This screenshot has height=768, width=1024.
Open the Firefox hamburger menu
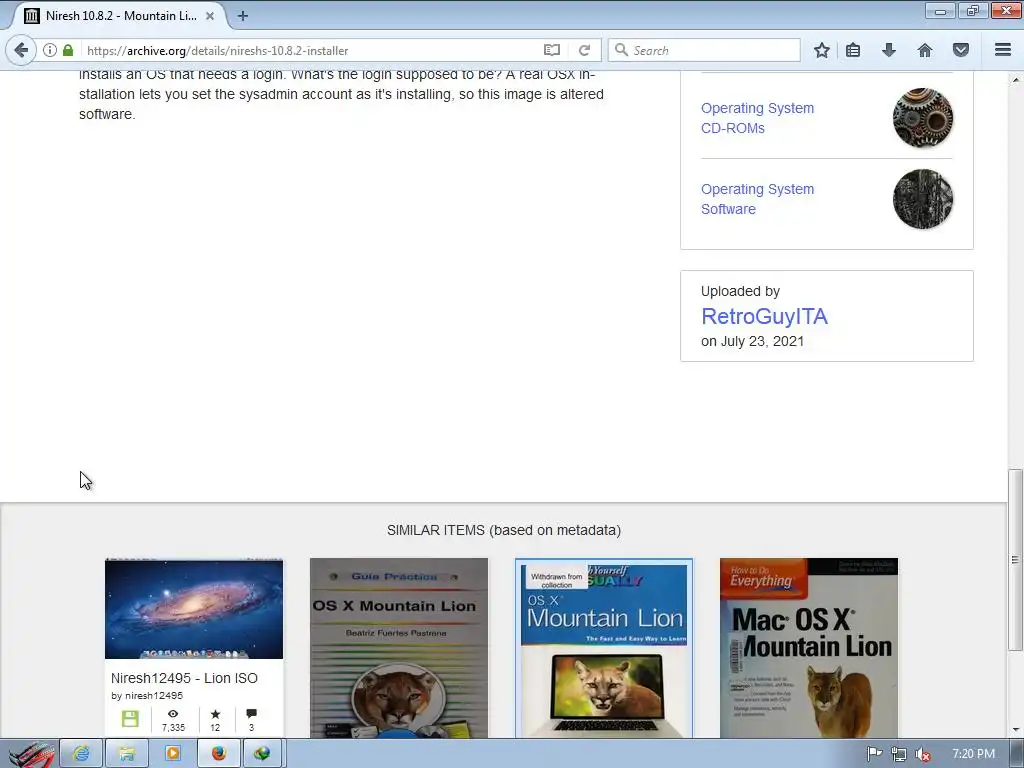pos(1003,50)
